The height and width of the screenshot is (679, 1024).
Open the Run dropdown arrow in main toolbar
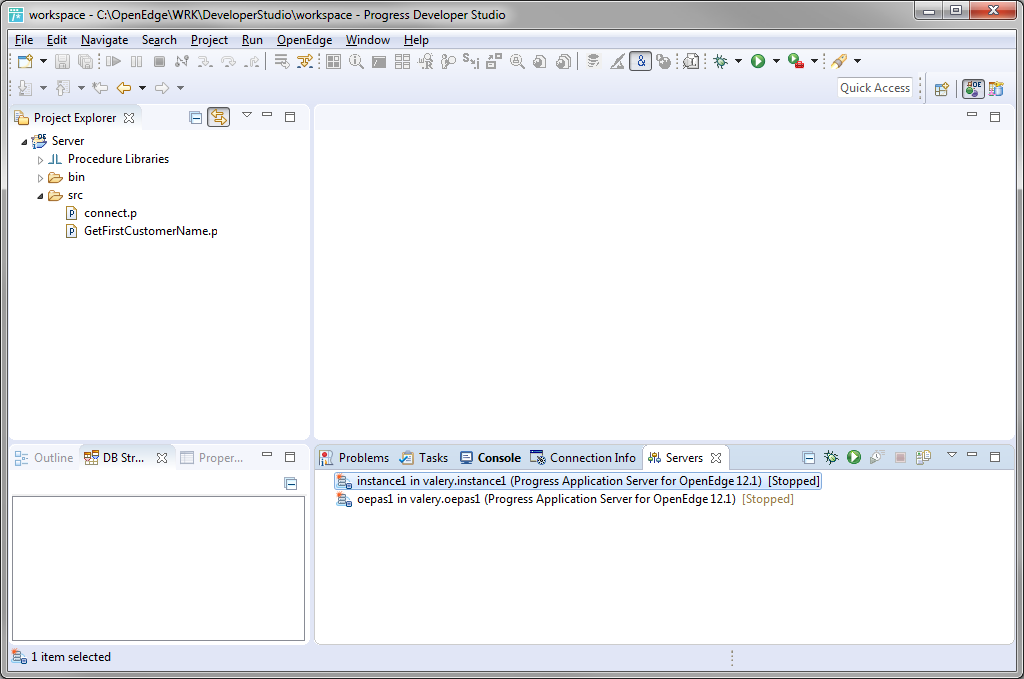click(776, 61)
